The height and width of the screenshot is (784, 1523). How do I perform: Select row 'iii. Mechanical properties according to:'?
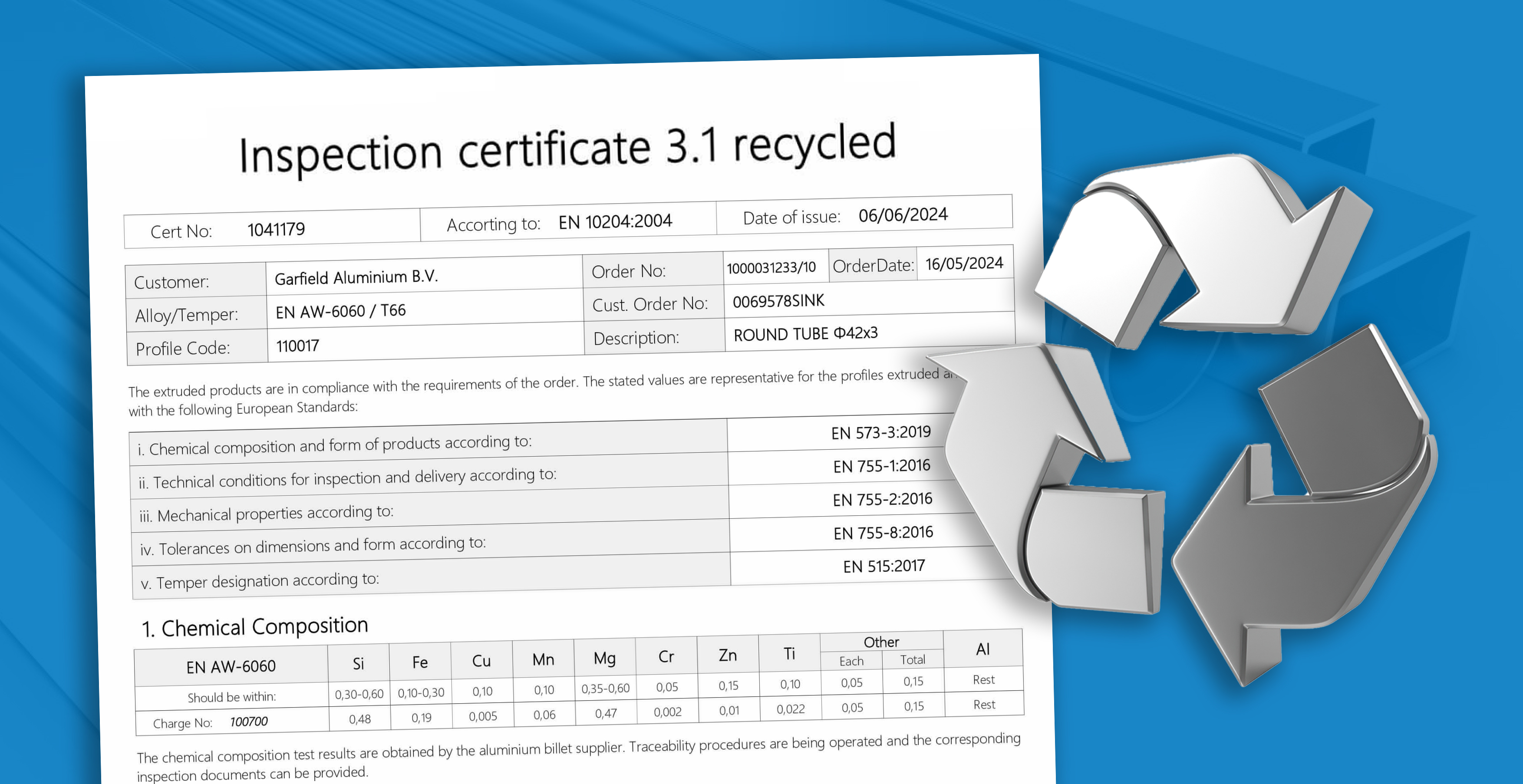click(430, 508)
